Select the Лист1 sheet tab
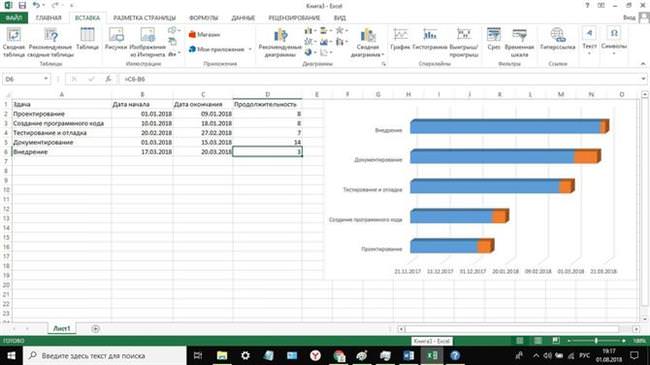The height and width of the screenshot is (365, 650). click(x=62, y=328)
